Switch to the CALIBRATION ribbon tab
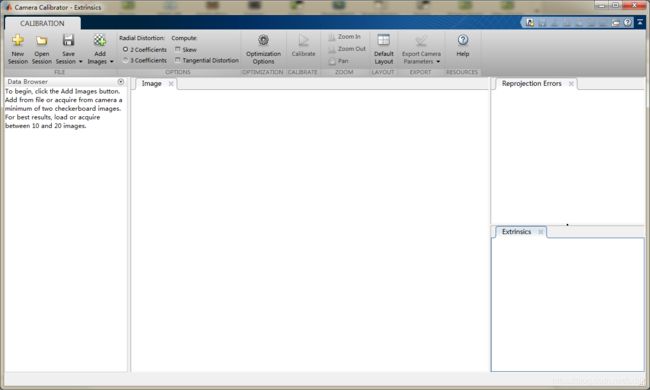The image size is (650, 390). (42, 23)
